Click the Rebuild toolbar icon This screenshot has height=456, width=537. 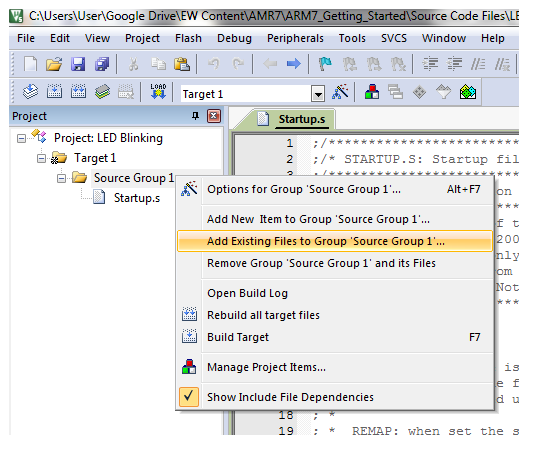(x=78, y=92)
